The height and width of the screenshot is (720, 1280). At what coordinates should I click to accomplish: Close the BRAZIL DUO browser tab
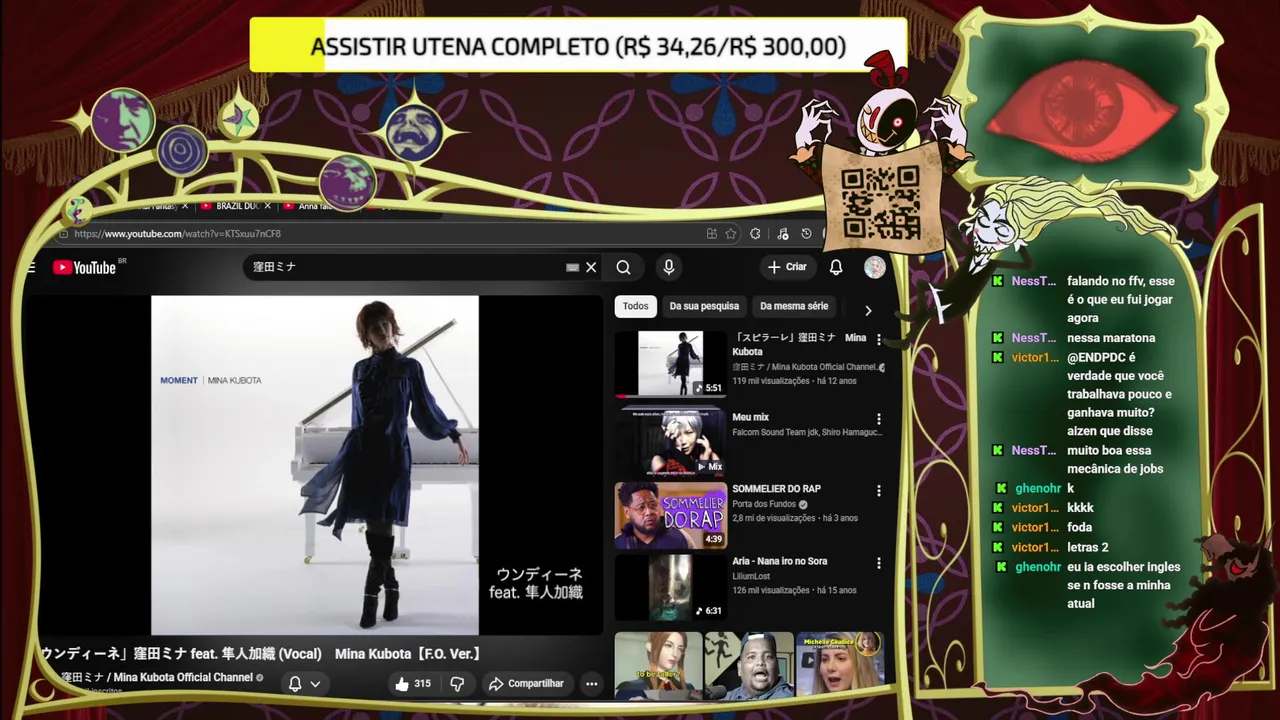[x=267, y=206]
